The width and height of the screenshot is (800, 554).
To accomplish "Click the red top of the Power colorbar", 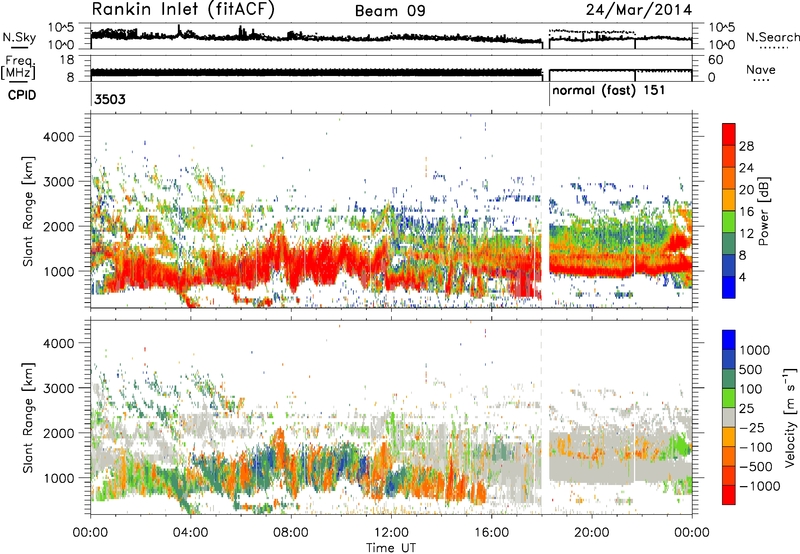I will tap(729, 132).
